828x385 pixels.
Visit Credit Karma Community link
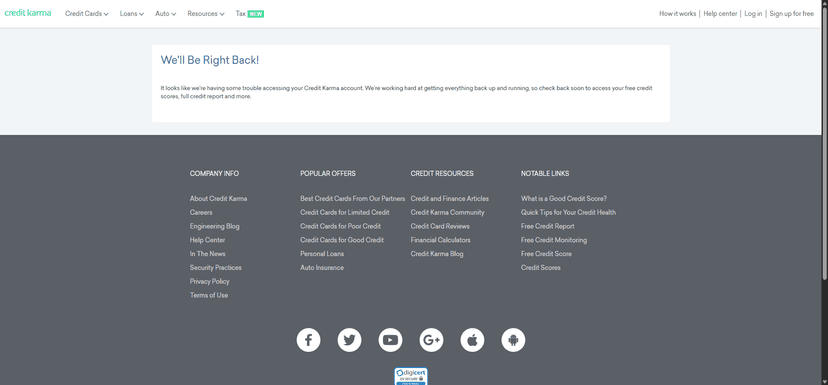(x=447, y=212)
